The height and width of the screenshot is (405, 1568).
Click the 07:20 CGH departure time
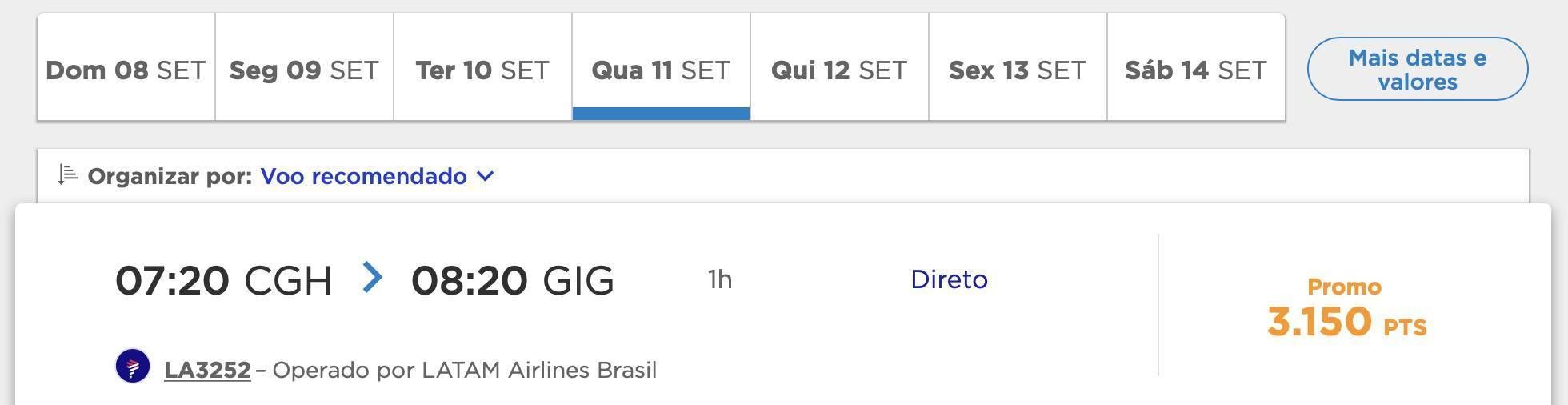(x=223, y=281)
